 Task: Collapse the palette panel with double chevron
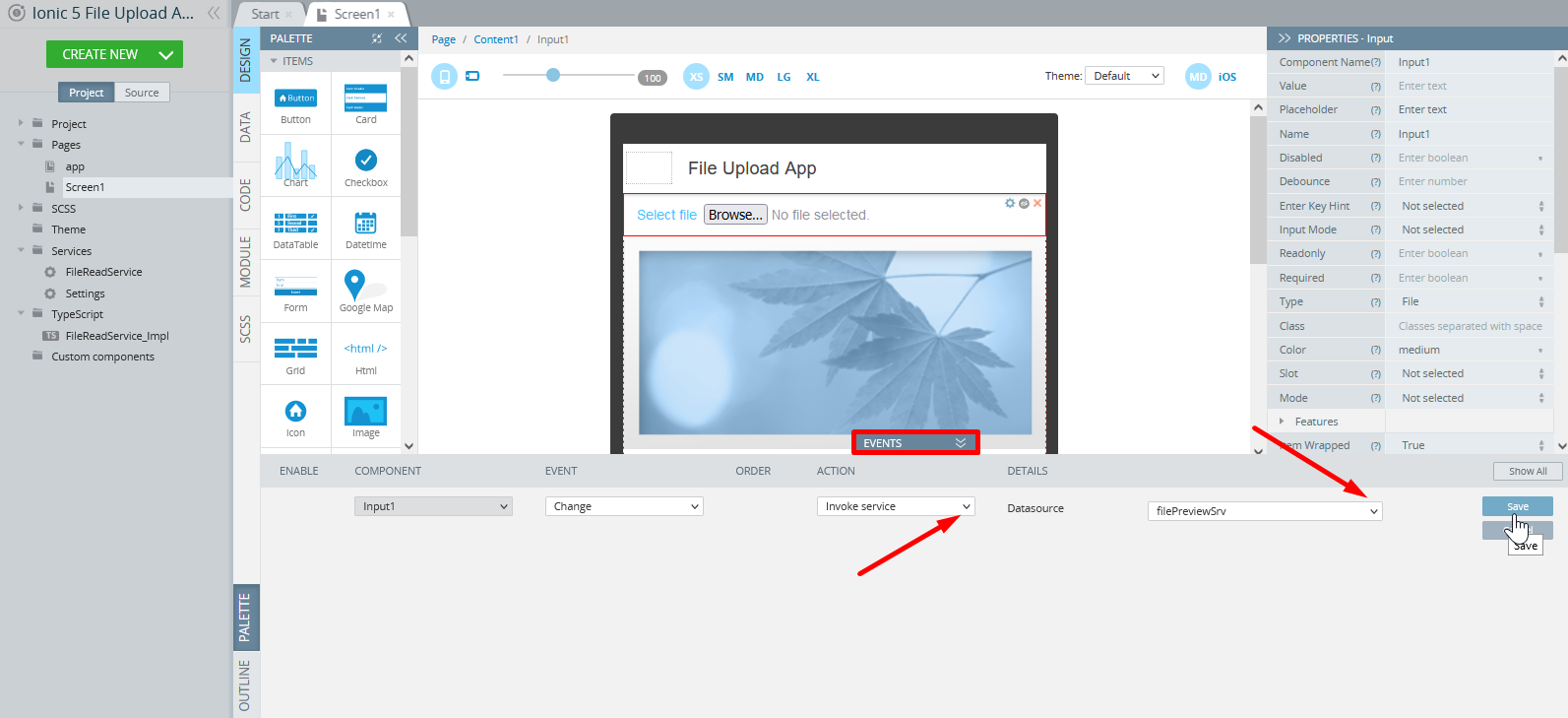401,38
